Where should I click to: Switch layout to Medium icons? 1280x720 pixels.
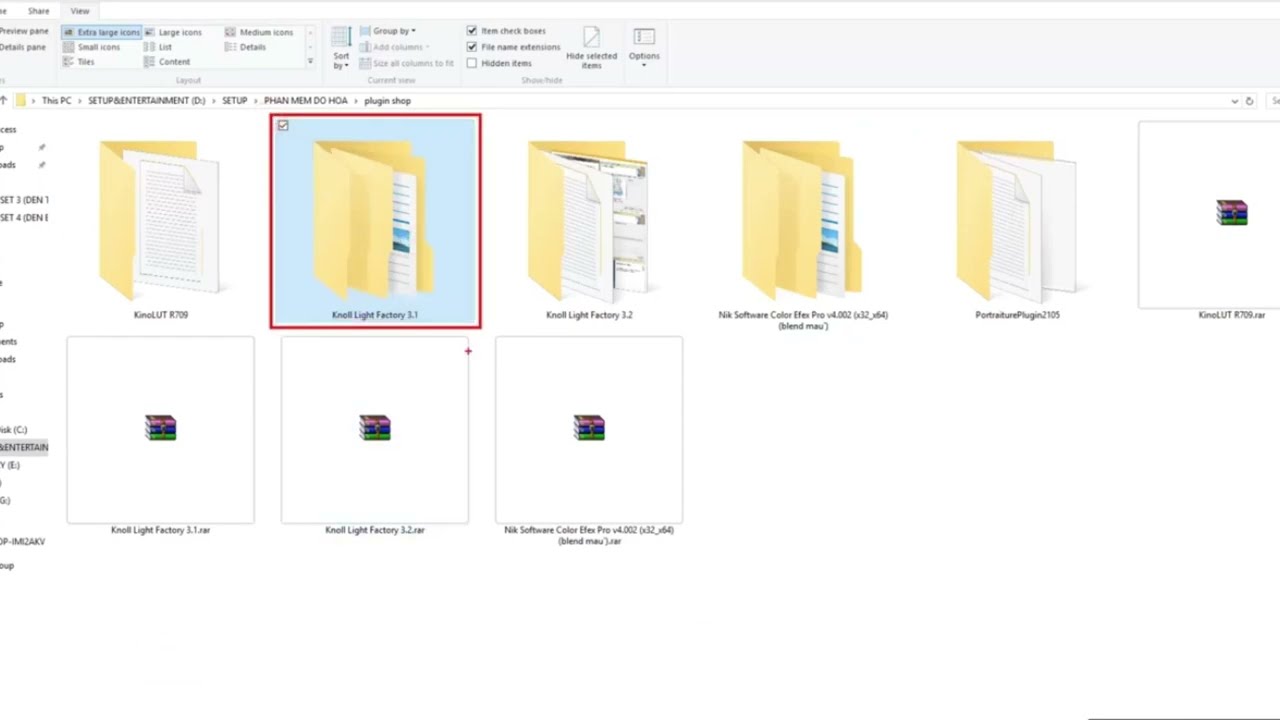[x=259, y=32]
